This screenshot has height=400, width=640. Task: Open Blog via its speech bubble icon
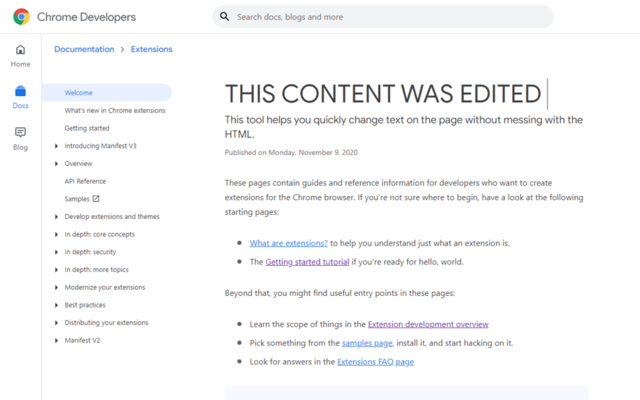20,132
